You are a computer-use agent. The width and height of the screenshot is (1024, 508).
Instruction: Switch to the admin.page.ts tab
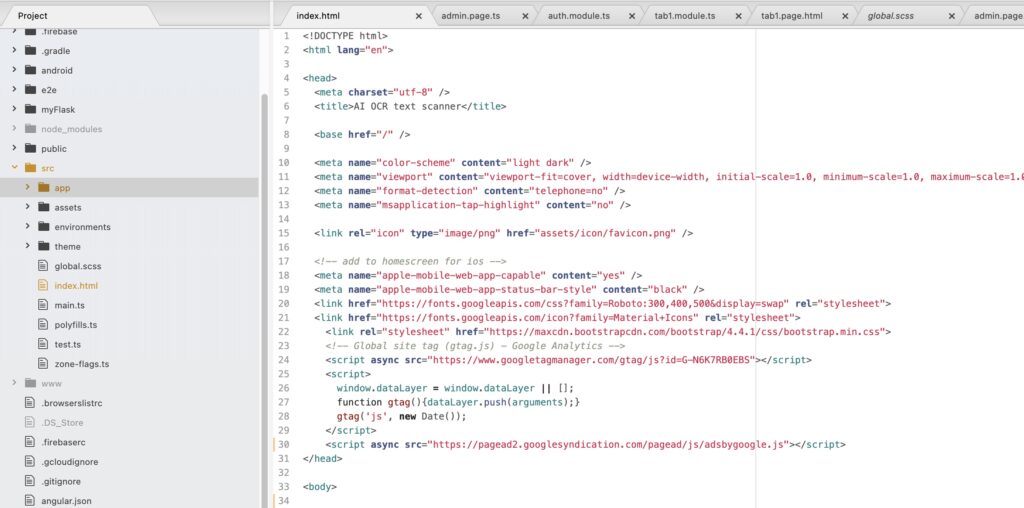pos(483,16)
